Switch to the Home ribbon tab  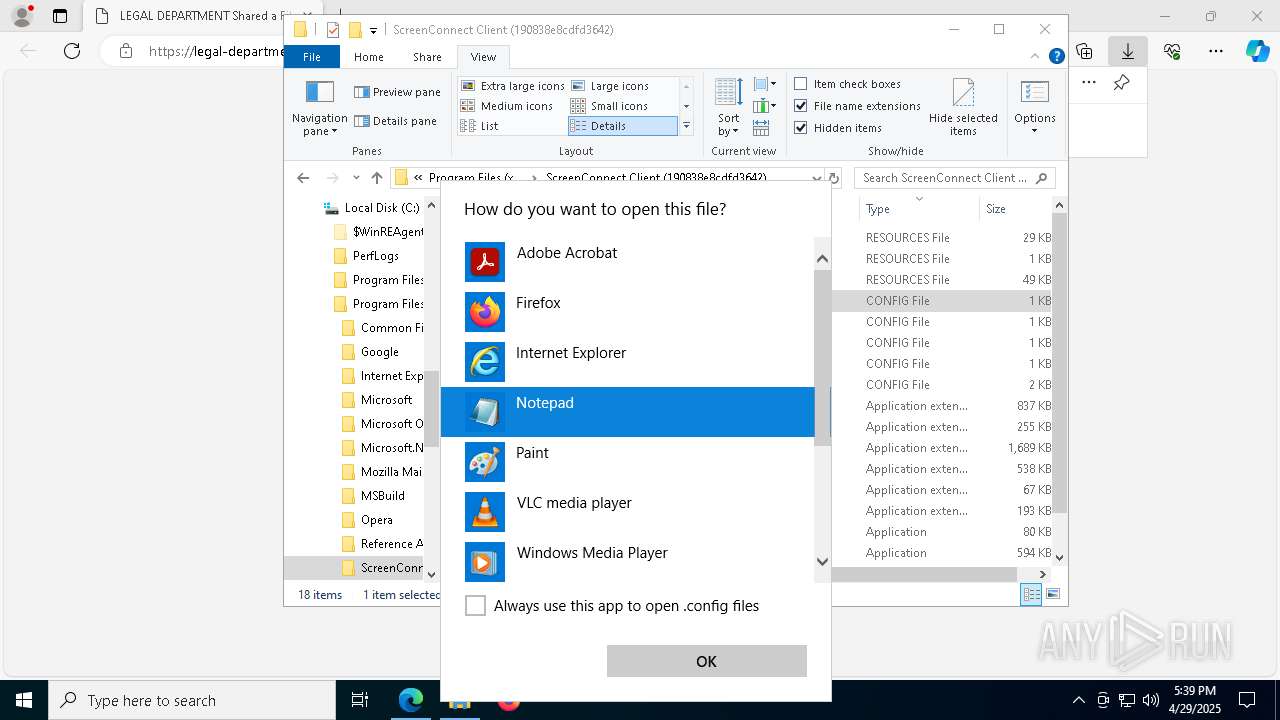(368, 57)
